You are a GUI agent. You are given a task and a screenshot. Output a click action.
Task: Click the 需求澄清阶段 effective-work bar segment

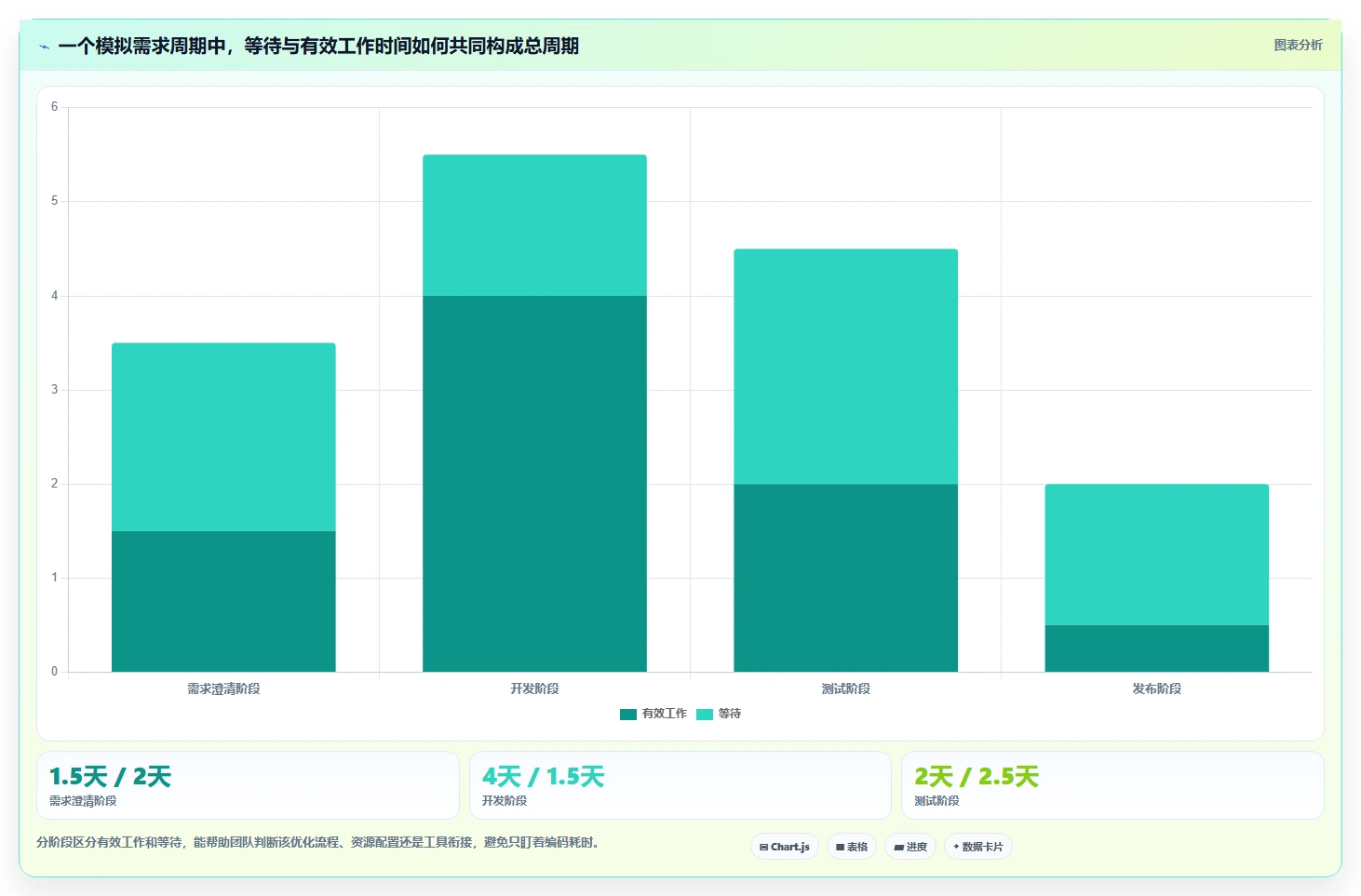223,601
